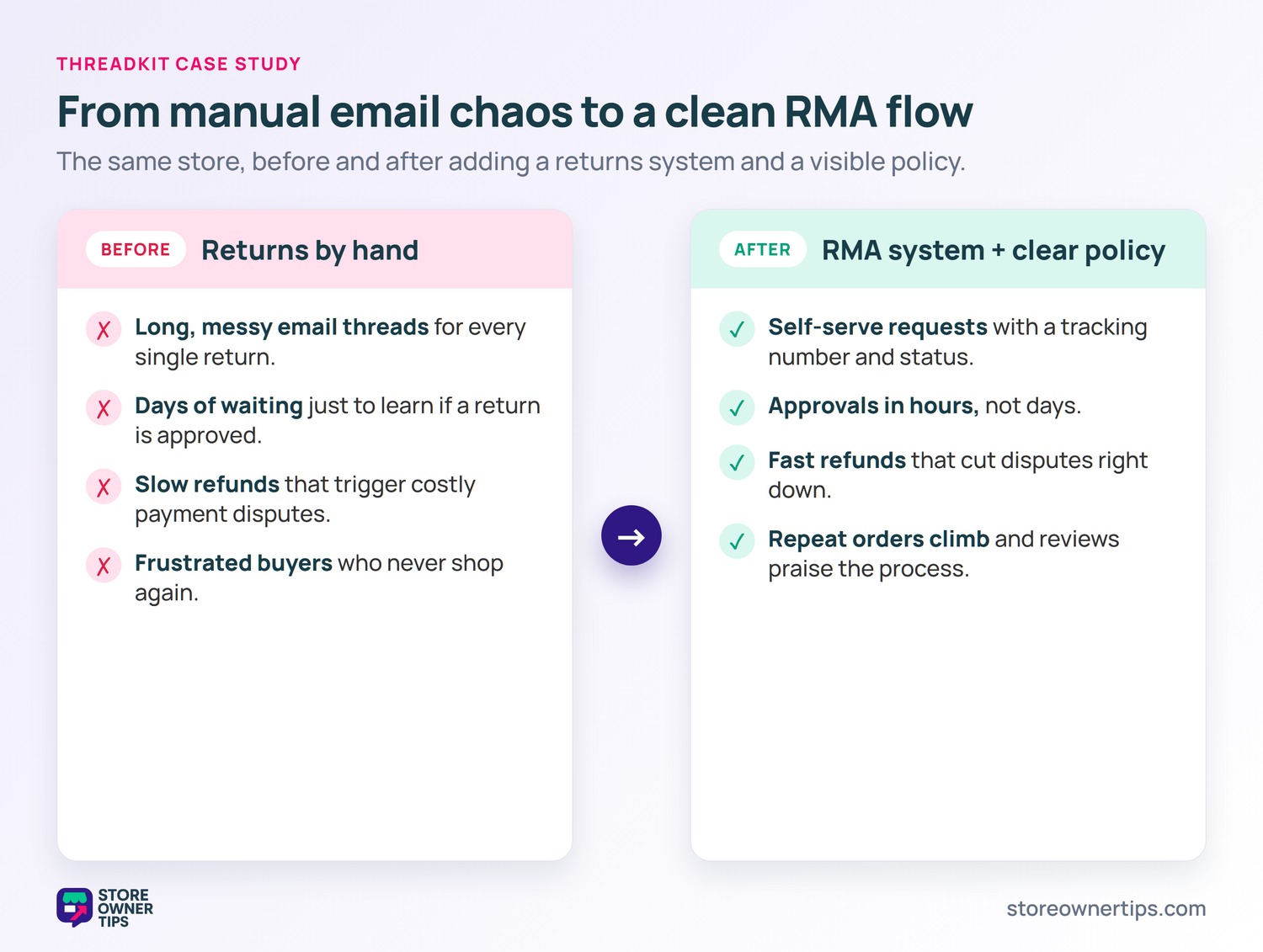
Task: Click the text 'Slow refunds'
Action: [207, 484]
